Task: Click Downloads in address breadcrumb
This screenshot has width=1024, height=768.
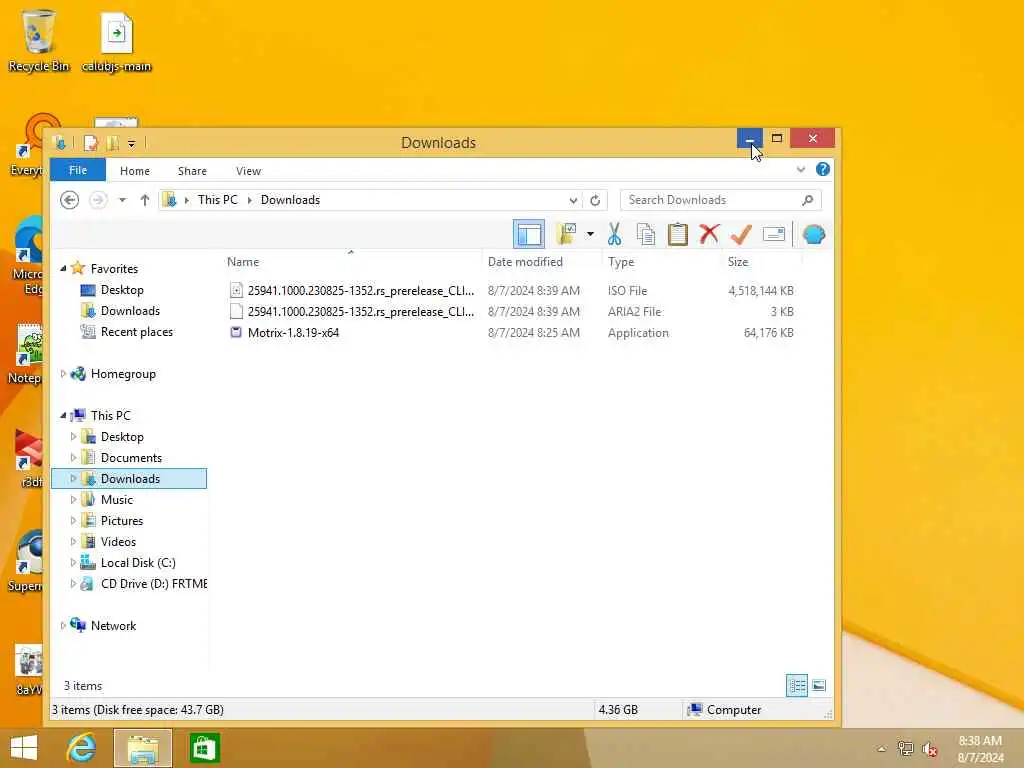Action: pyautogui.click(x=290, y=200)
